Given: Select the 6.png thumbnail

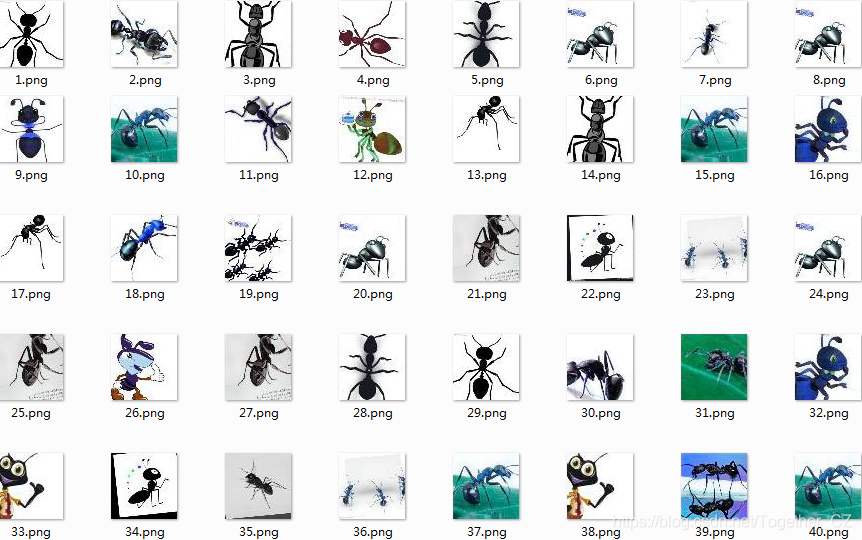Looking at the screenshot, I should click(600, 34).
